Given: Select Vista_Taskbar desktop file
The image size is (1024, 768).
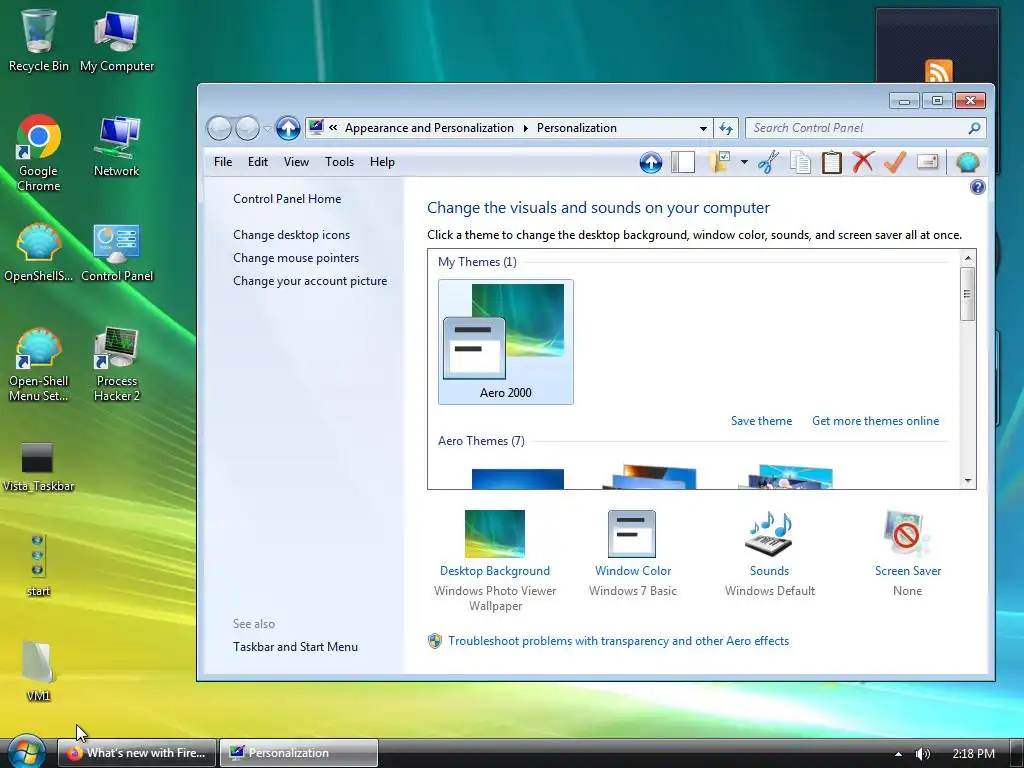Looking at the screenshot, I should pyautogui.click(x=38, y=466).
